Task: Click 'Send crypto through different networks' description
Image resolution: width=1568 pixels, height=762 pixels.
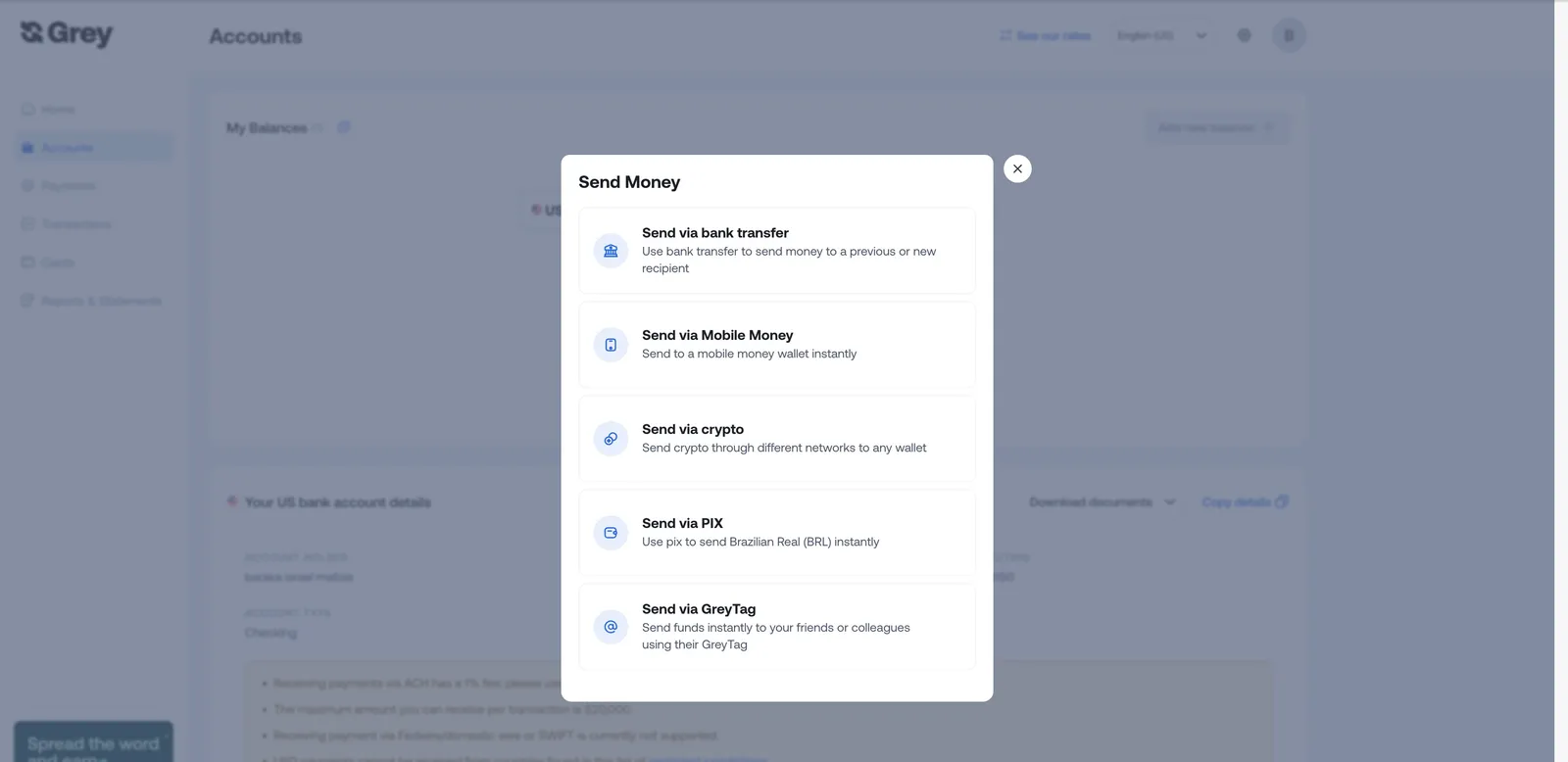Action: pyautogui.click(x=784, y=448)
